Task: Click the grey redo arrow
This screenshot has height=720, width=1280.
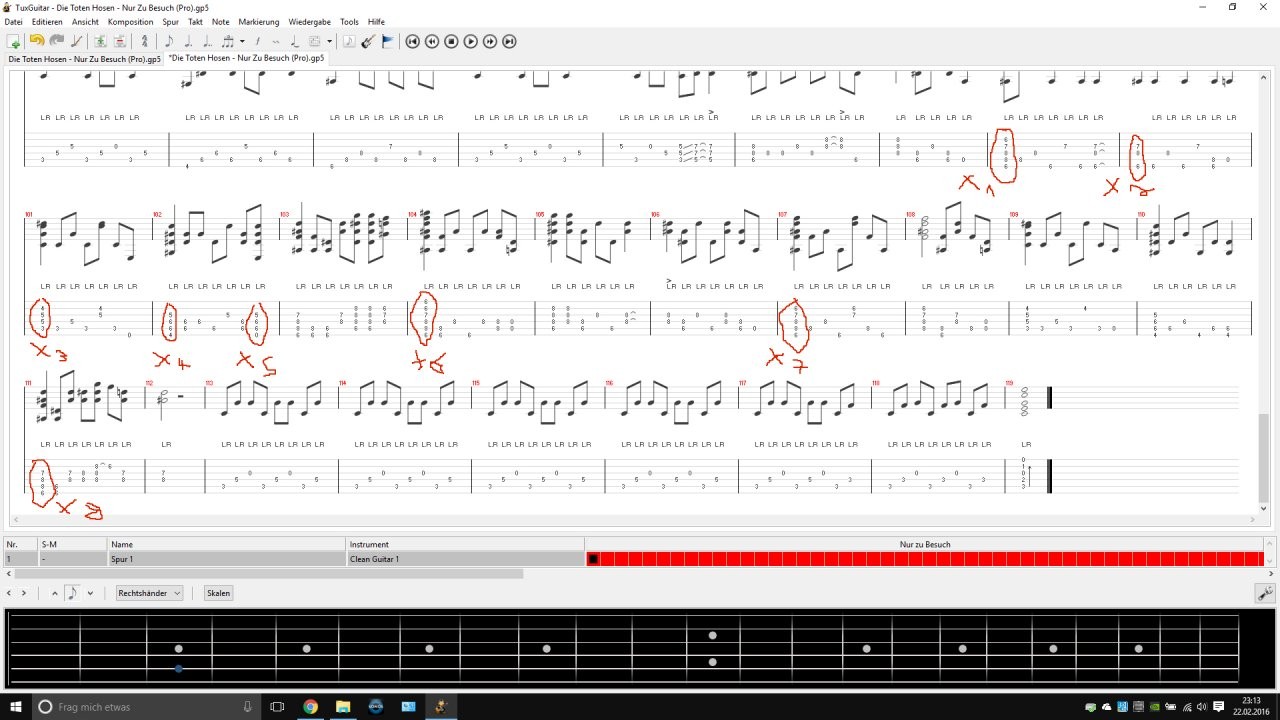Action: (x=56, y=41)
